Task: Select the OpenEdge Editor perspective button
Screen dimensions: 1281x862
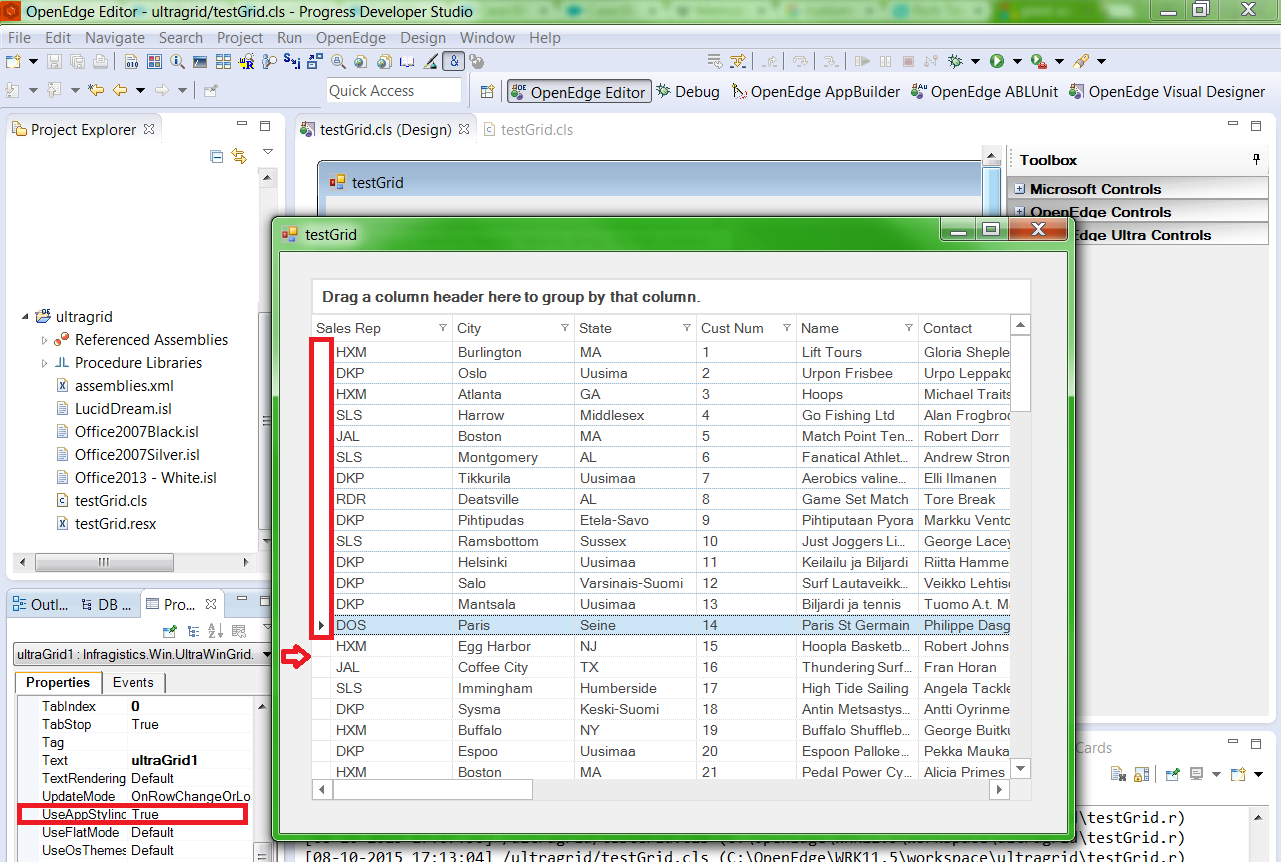Action: (x=579, y=91)
